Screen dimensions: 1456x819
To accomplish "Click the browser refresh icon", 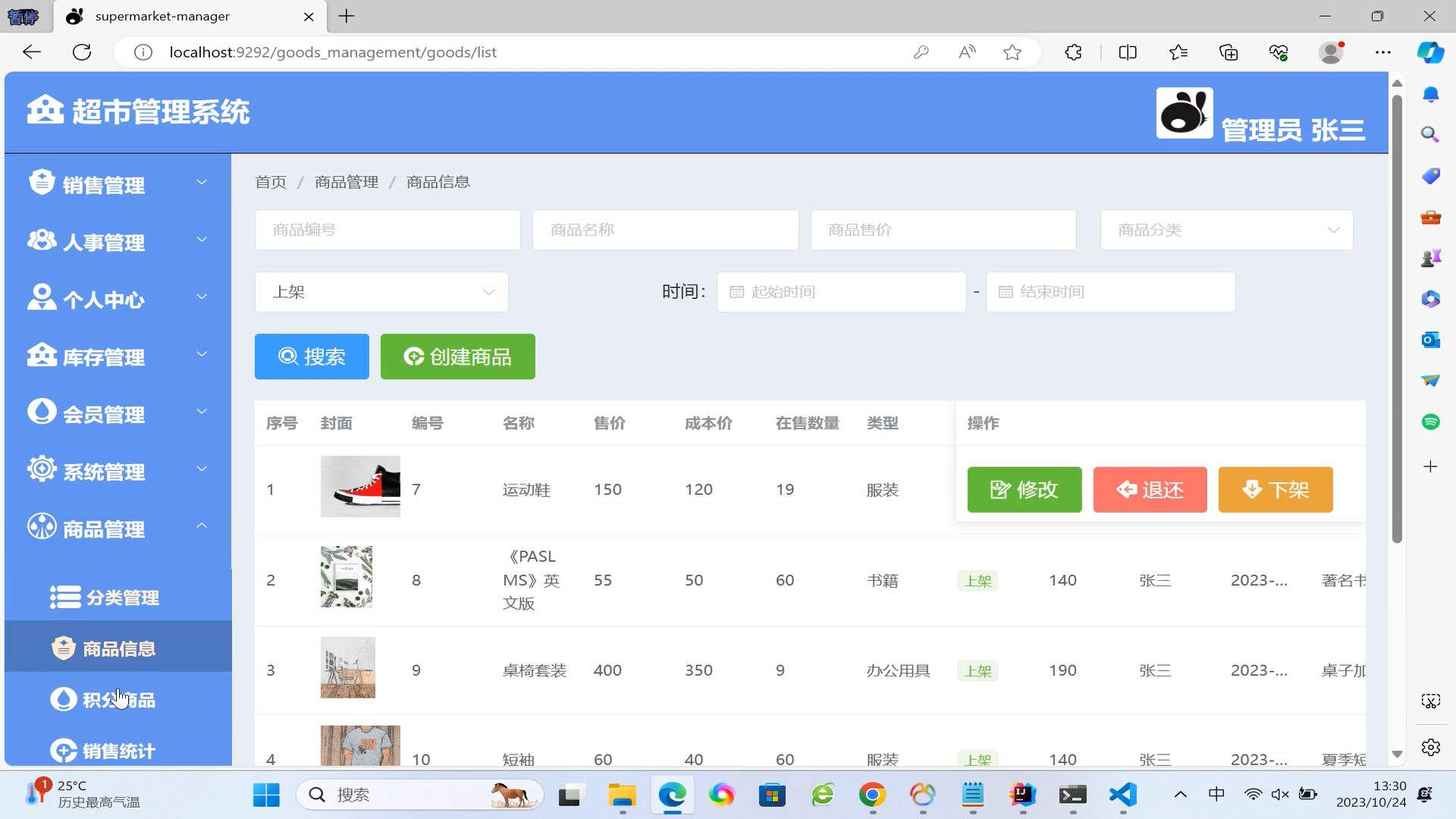I will coord(82,52).
